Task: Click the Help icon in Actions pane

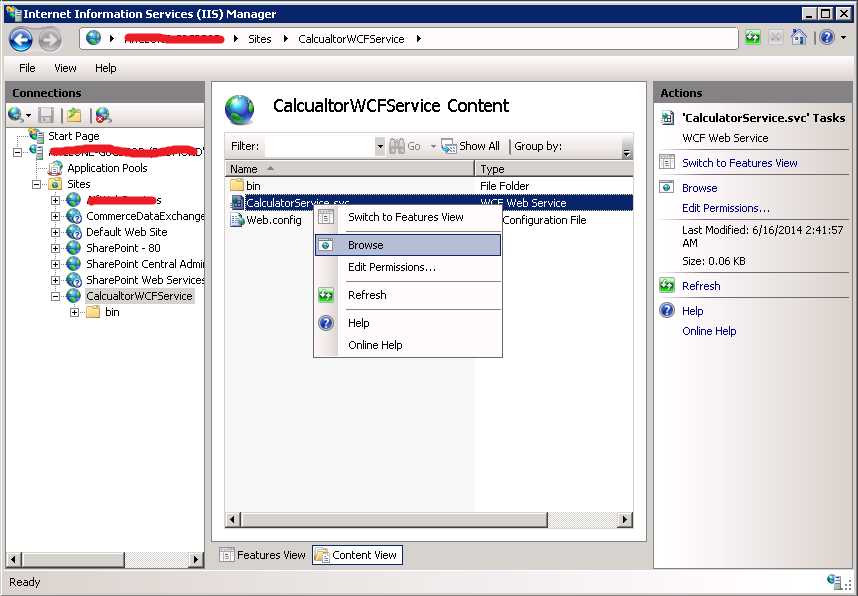Action: pyautogui.click(x=666, y=310)
